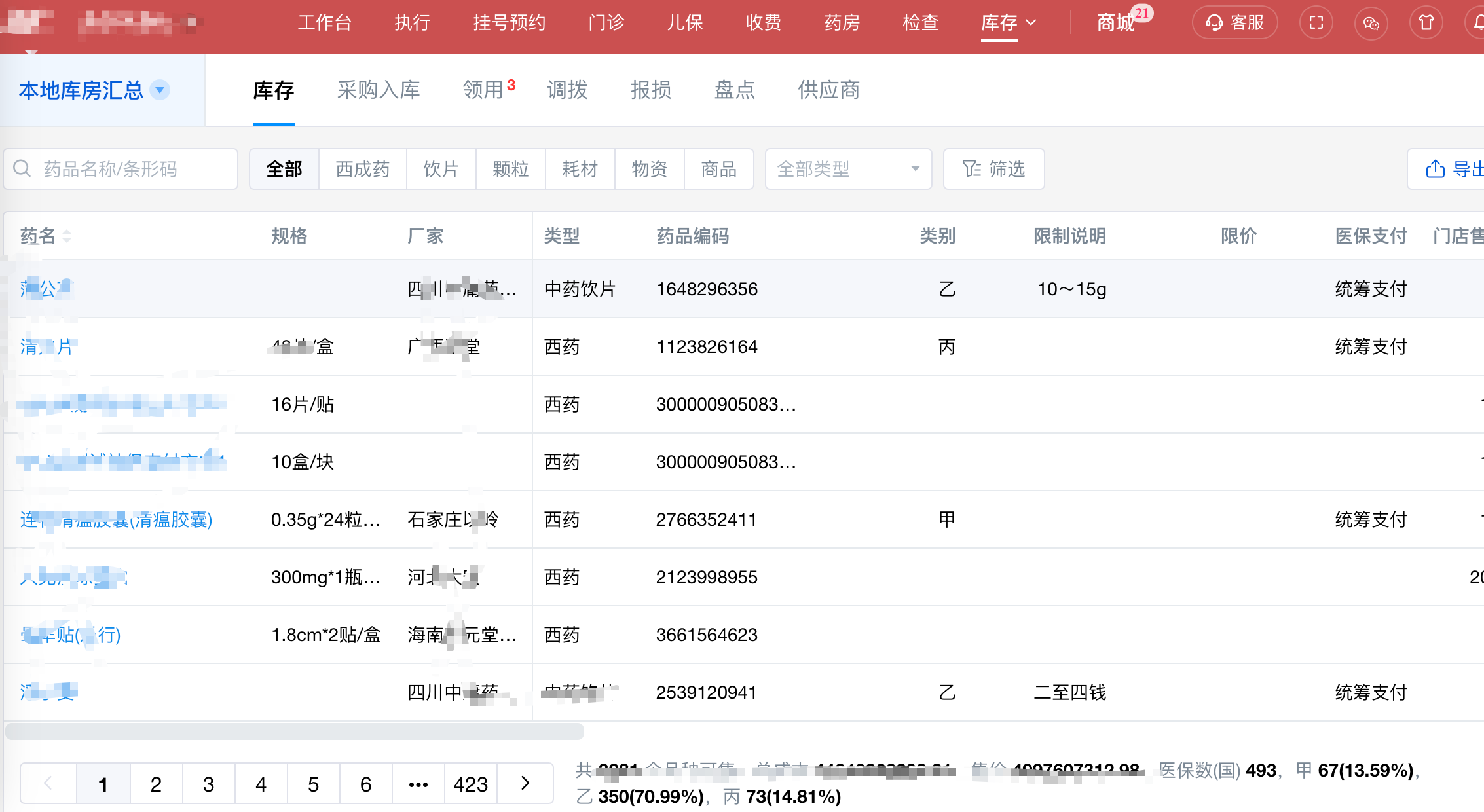Switch to the 供应商 tab
The width and height of the screenshot is (1484, 812).
tap(828, 90)
